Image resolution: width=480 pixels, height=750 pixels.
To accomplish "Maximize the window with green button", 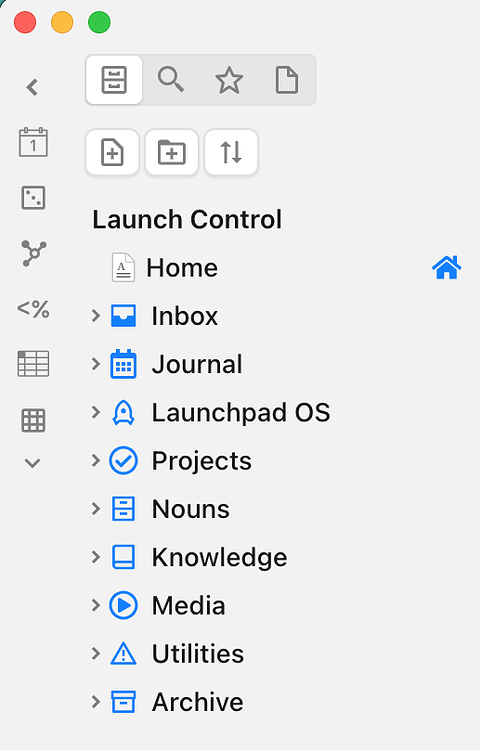I will [x=99, y=22].
